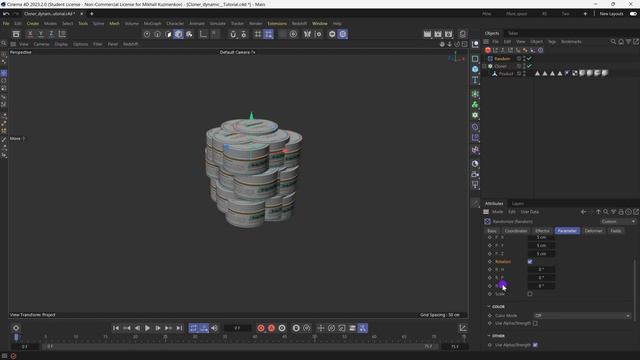Screen dimensions: 640x360
Task: Click the lock icon in Attributes panel
Action: tap(621, 212)
